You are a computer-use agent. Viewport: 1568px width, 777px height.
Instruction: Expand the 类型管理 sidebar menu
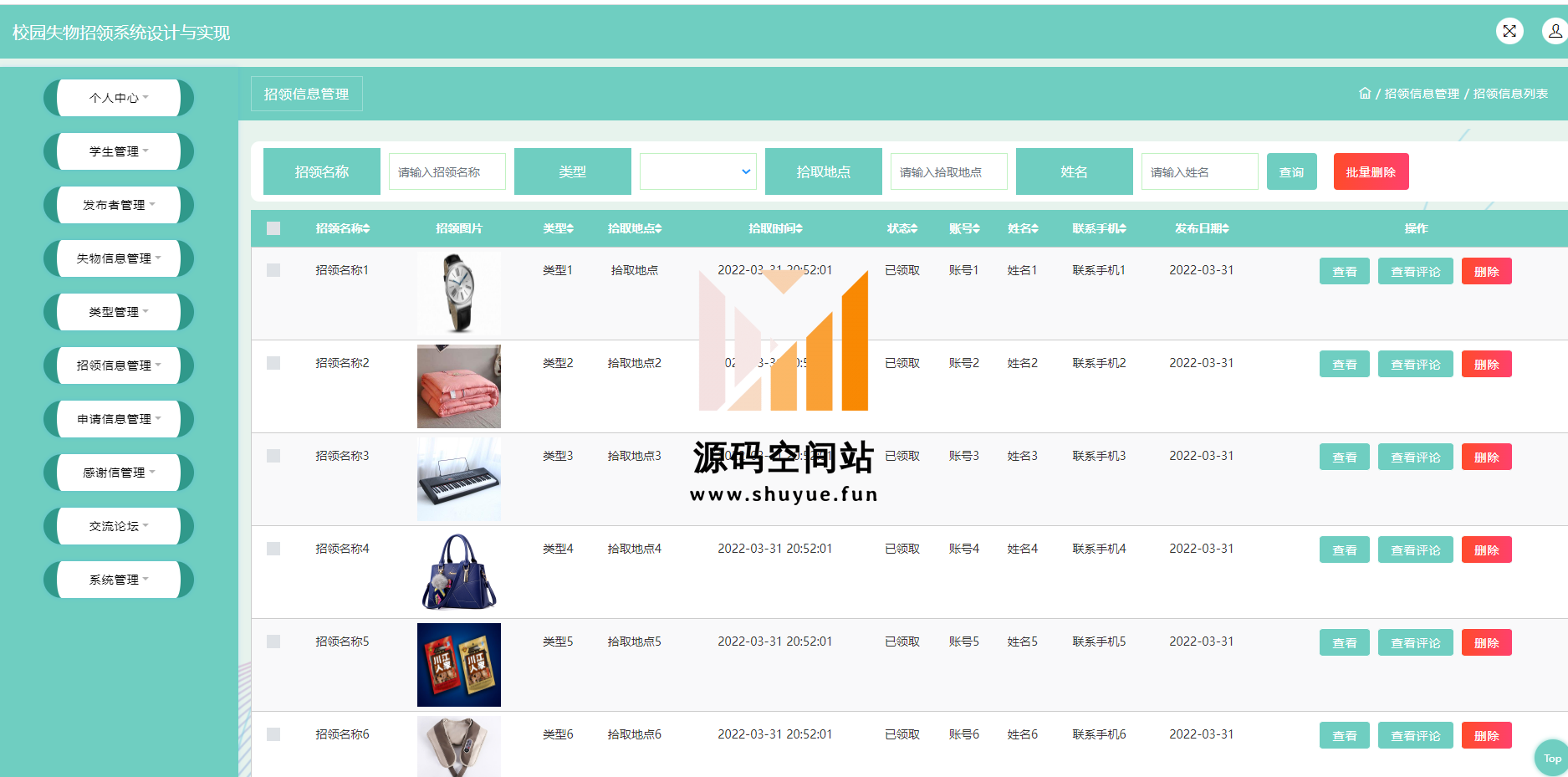tap(119, 312)
